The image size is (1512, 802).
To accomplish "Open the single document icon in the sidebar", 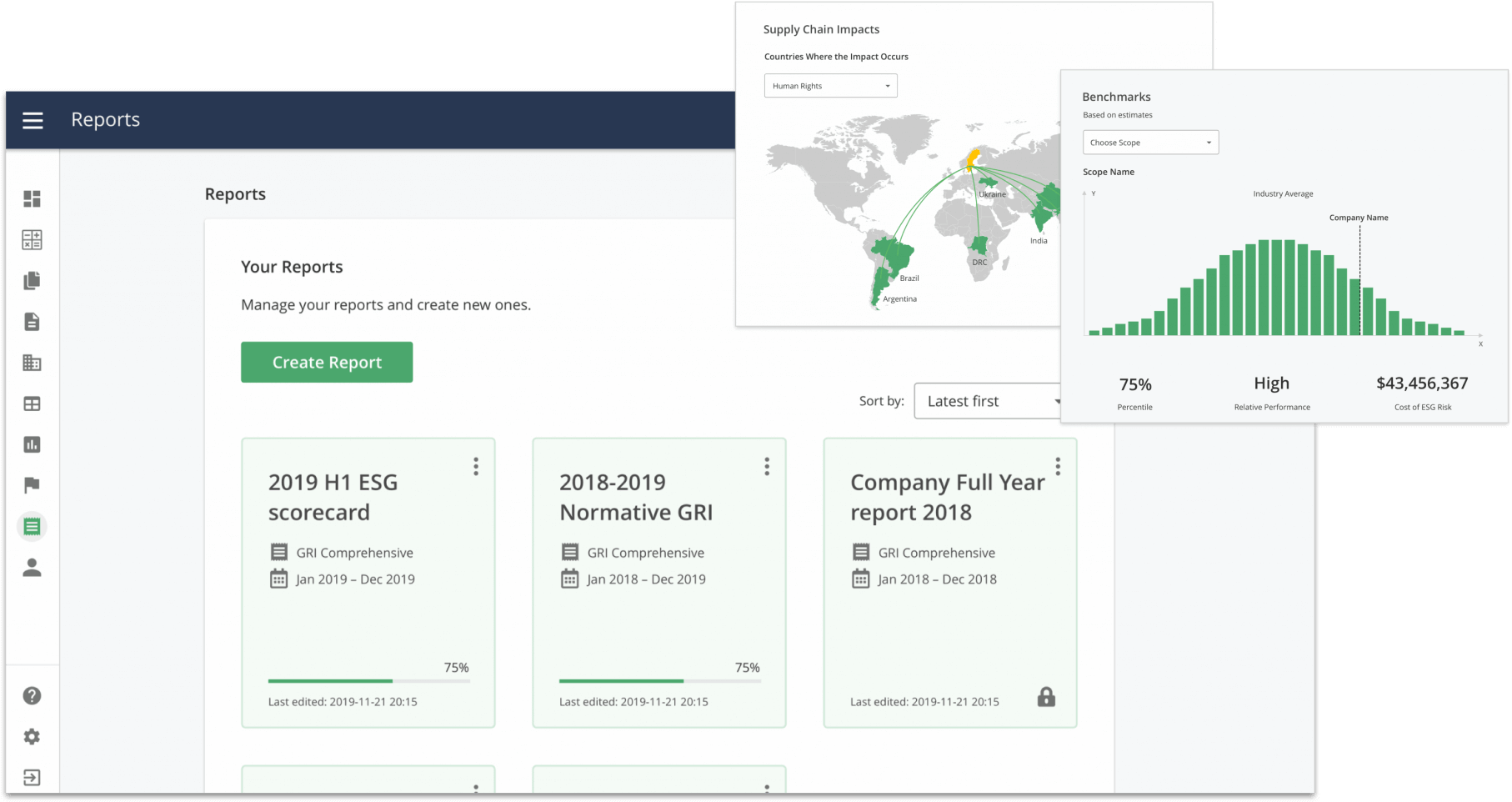I will point(32,321).
